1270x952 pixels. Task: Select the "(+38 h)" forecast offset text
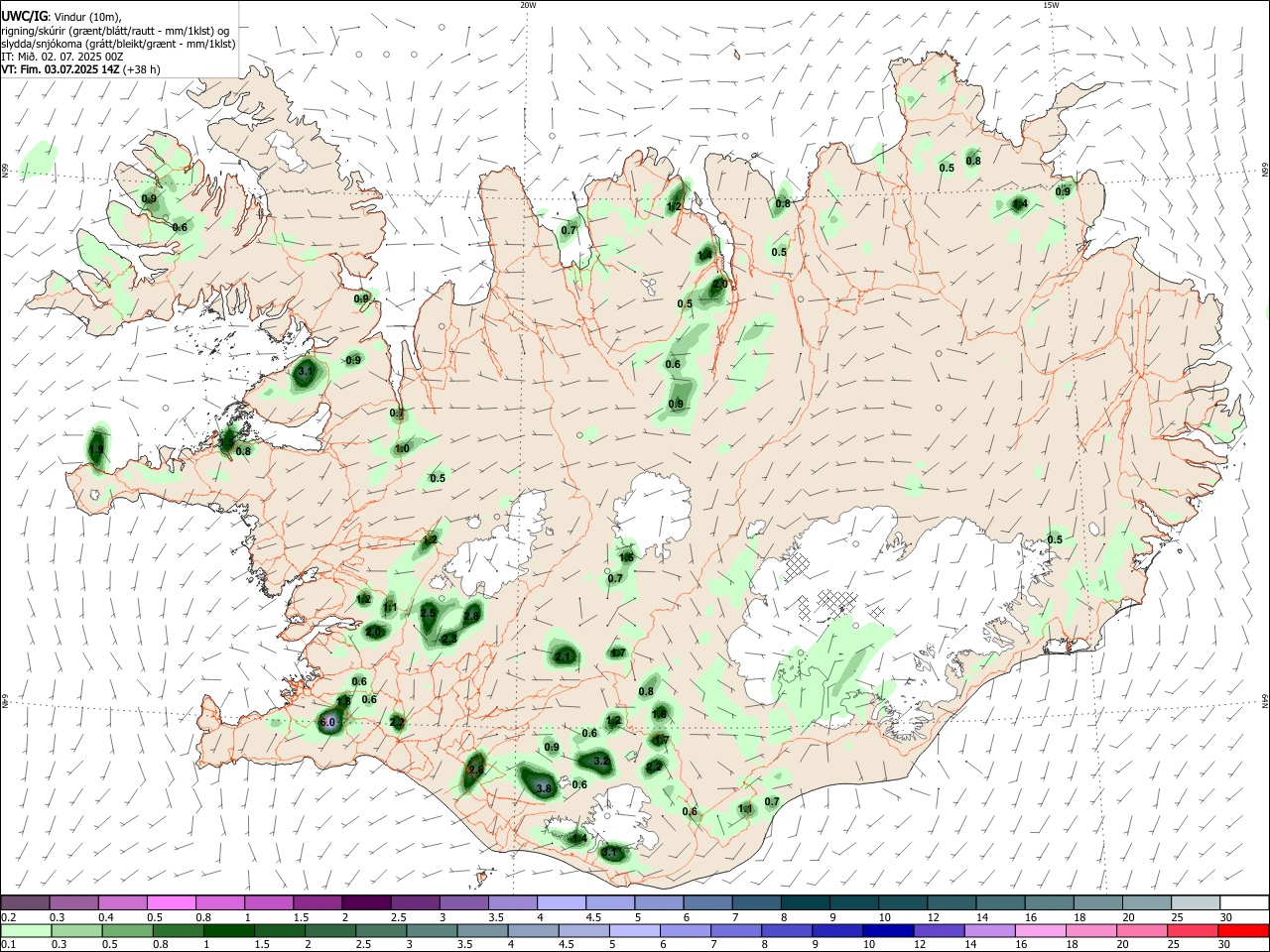(x=142, y=69)
